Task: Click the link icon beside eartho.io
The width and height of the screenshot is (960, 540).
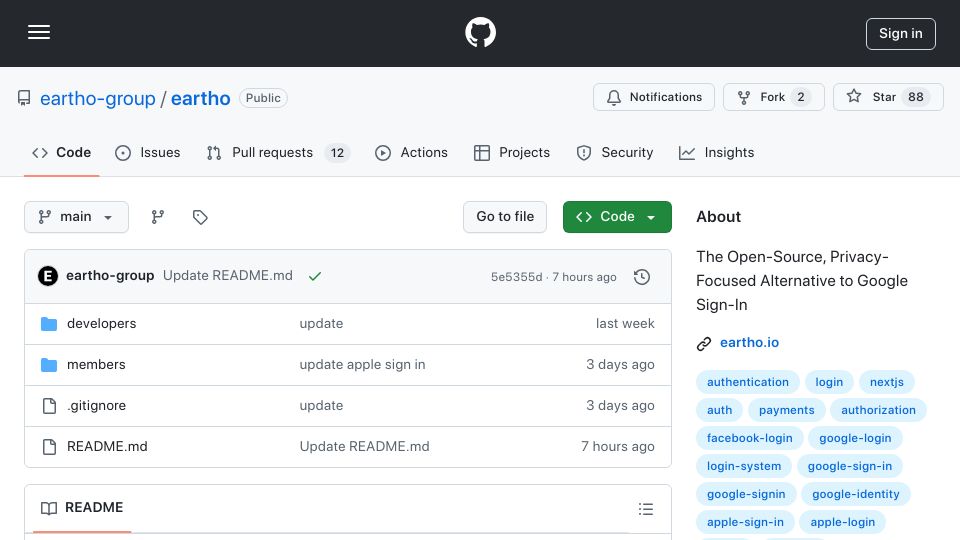Action: point(704,343)
